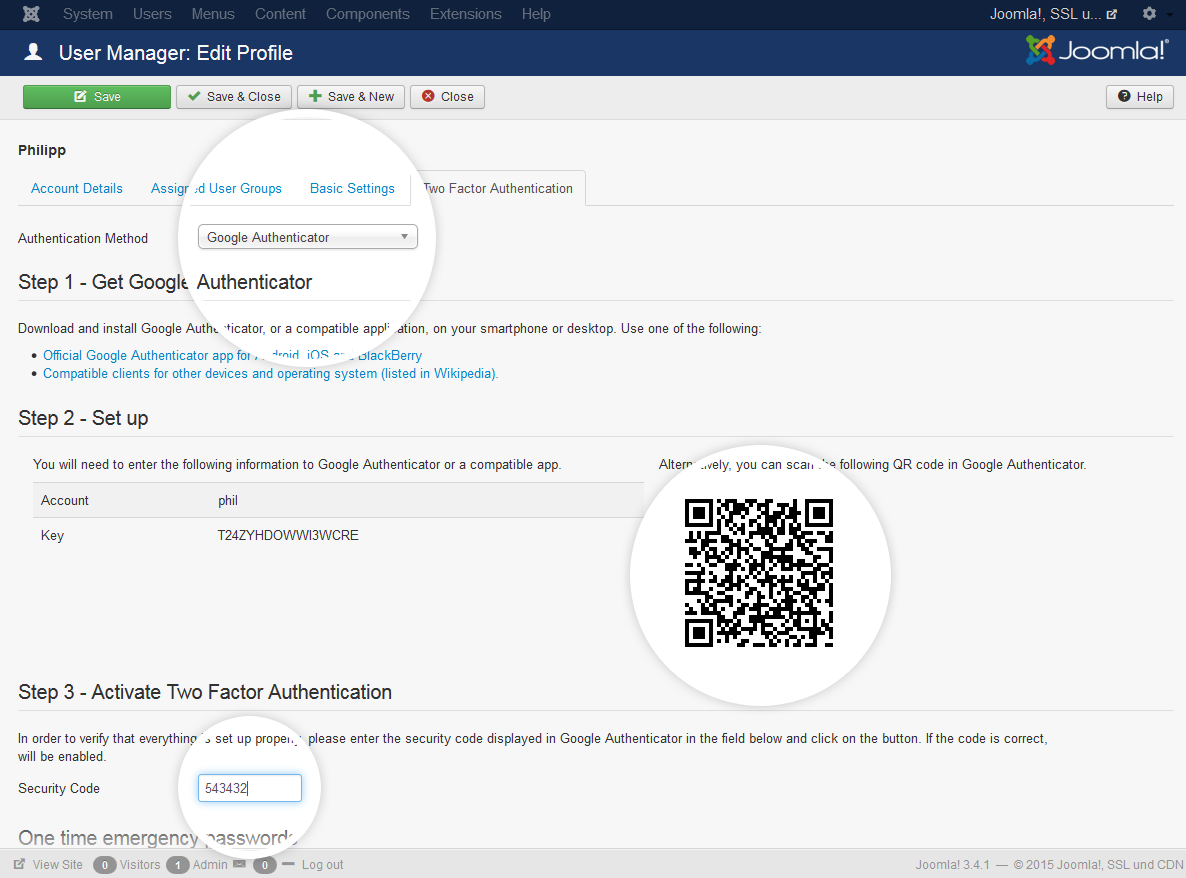Open the Components menu

tap(368, 14)
